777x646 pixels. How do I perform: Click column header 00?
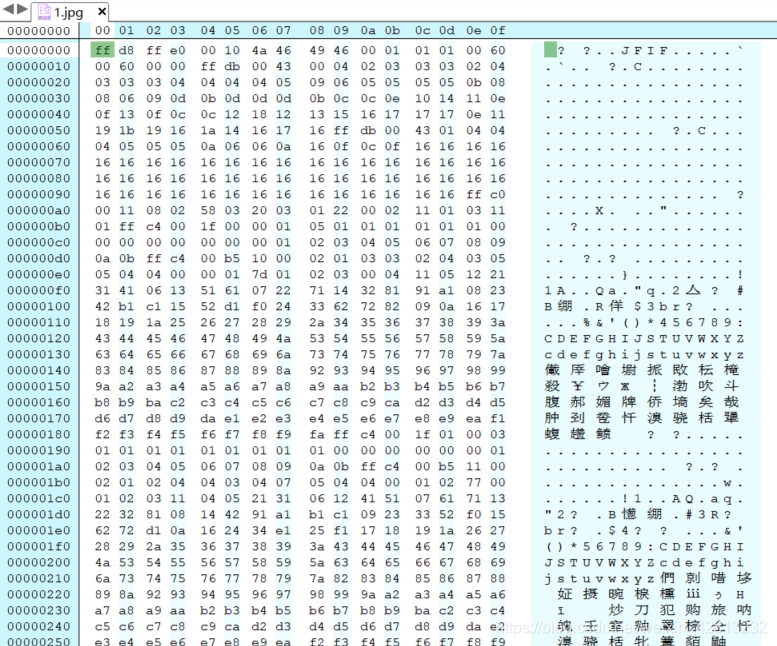103,30
